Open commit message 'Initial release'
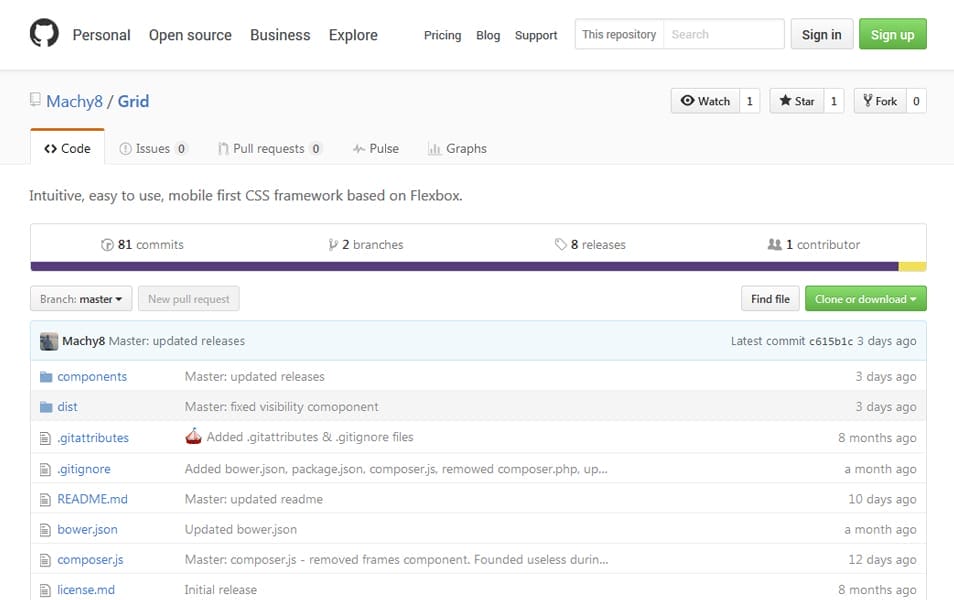Viewport: 954px width, 600px height. [221, 590]
